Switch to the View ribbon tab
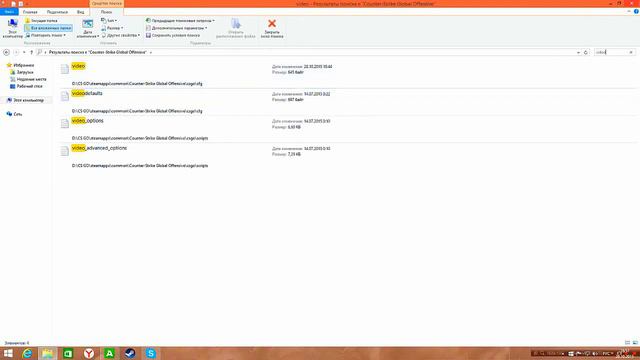The width and height of the screenshot is (640, 360). [x=80, y=12]
